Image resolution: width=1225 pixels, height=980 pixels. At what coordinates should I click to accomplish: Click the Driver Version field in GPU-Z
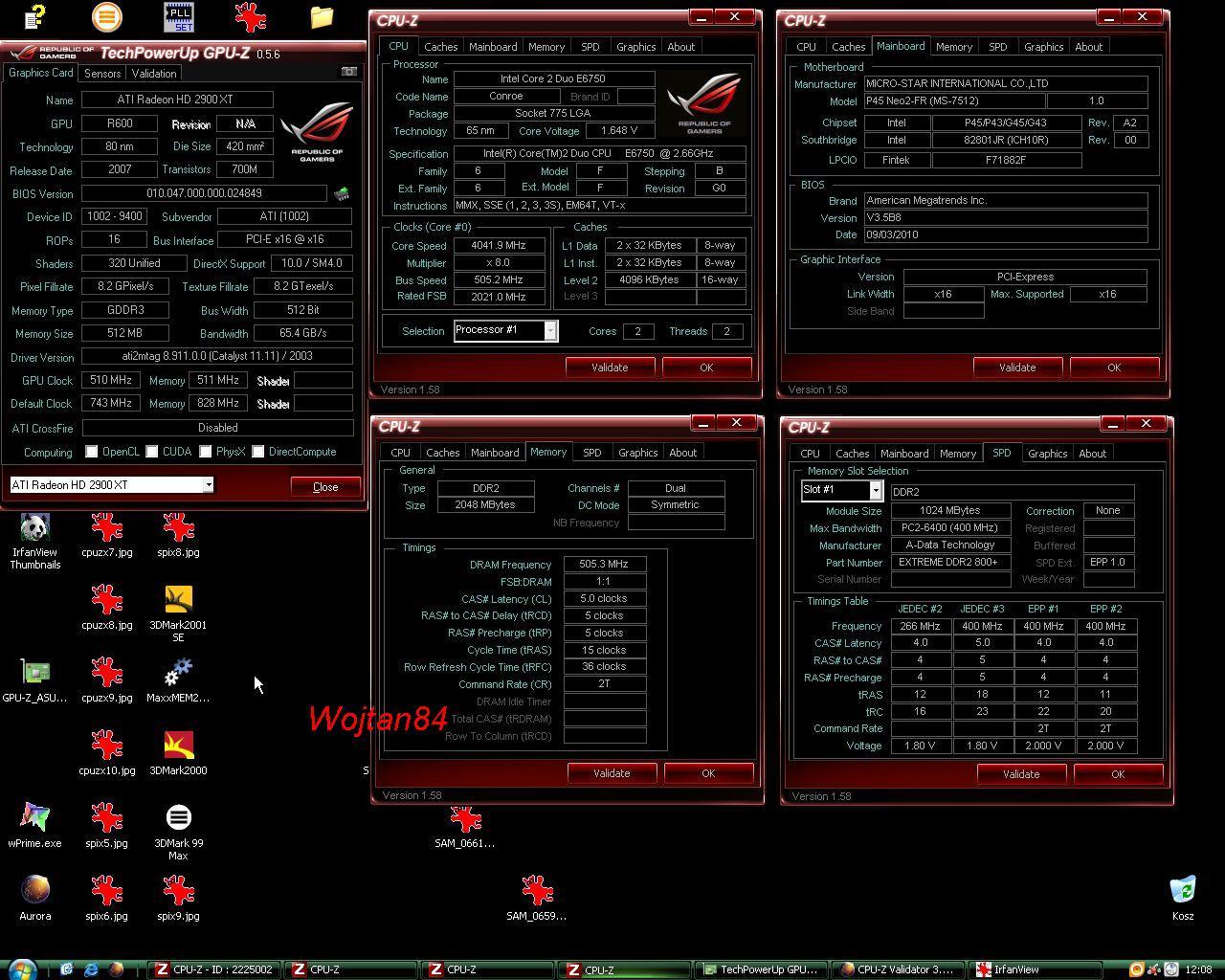[217, 356]
